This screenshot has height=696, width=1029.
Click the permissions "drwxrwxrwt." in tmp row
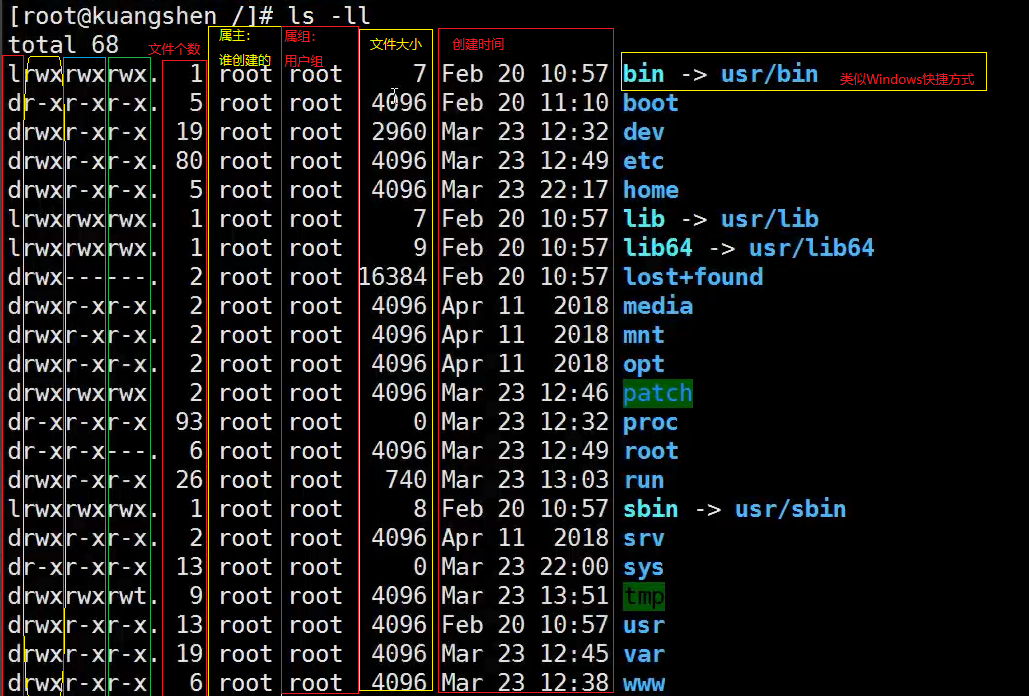coord(83,596)
